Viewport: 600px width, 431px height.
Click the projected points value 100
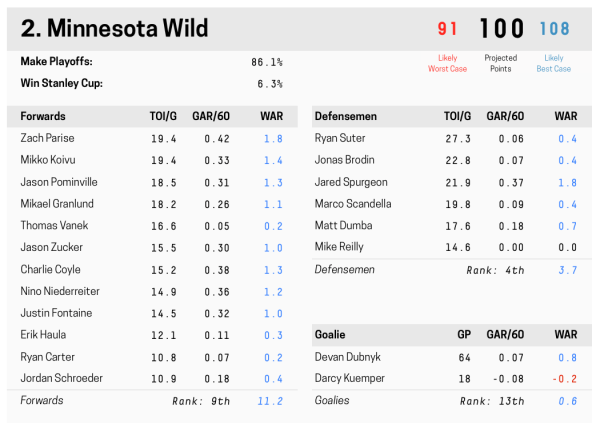tap(500, 30)
